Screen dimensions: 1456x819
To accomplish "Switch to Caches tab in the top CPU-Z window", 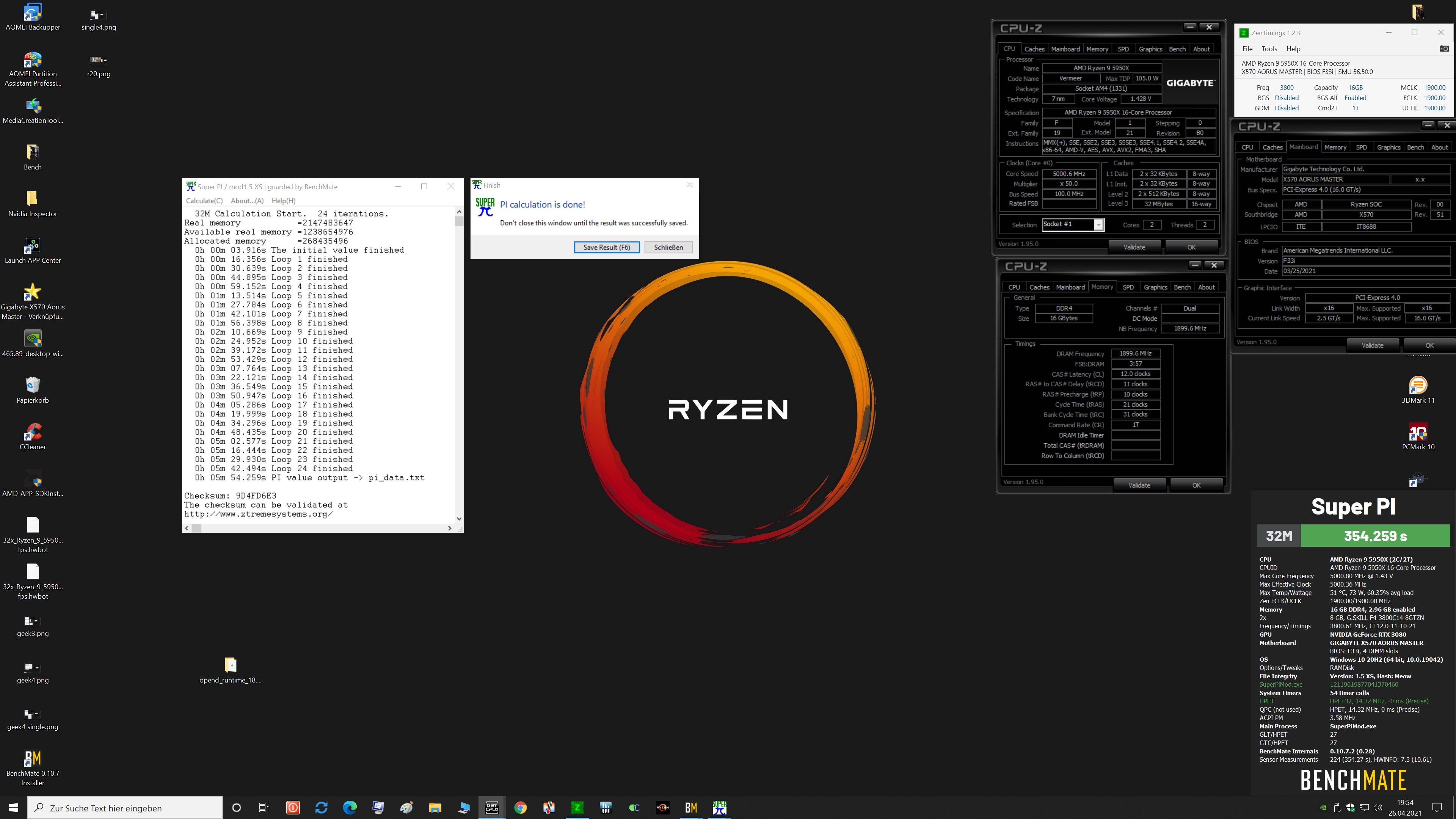I will (x=1034, y=49).
